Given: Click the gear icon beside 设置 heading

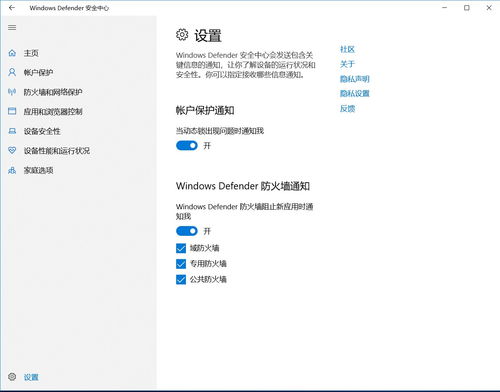Looking at the screenshot, I should pyautogui.click(x=182, y=35).
